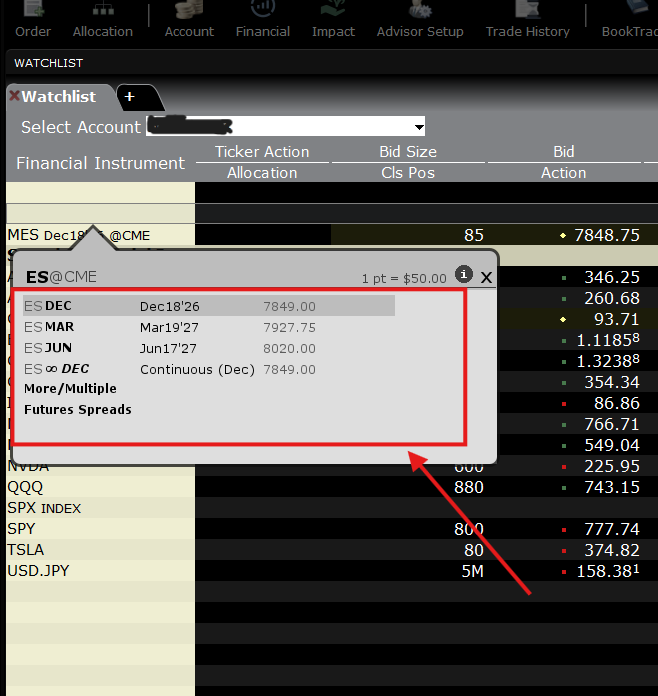
Task: Click the bid price 766.71
Action: 611,424
